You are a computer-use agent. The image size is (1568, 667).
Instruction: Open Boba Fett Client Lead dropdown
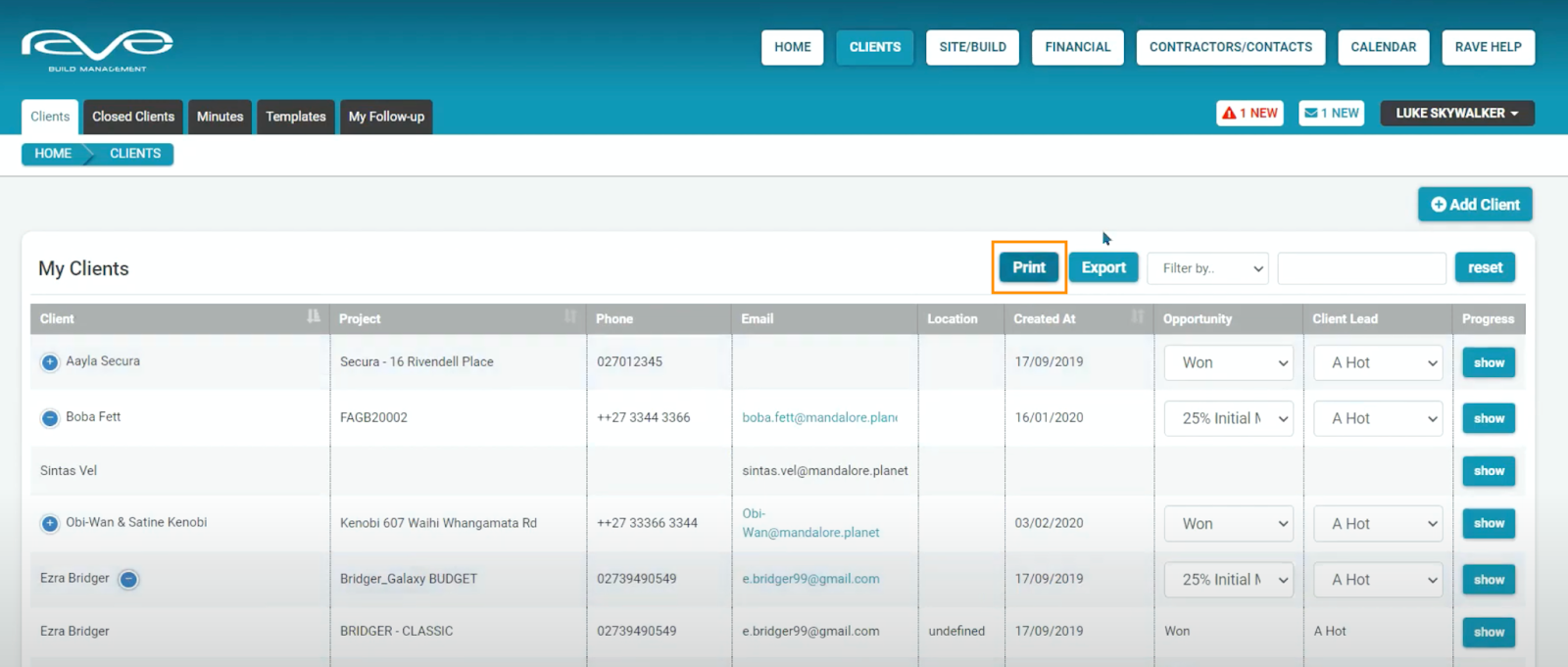(1378, 418)
